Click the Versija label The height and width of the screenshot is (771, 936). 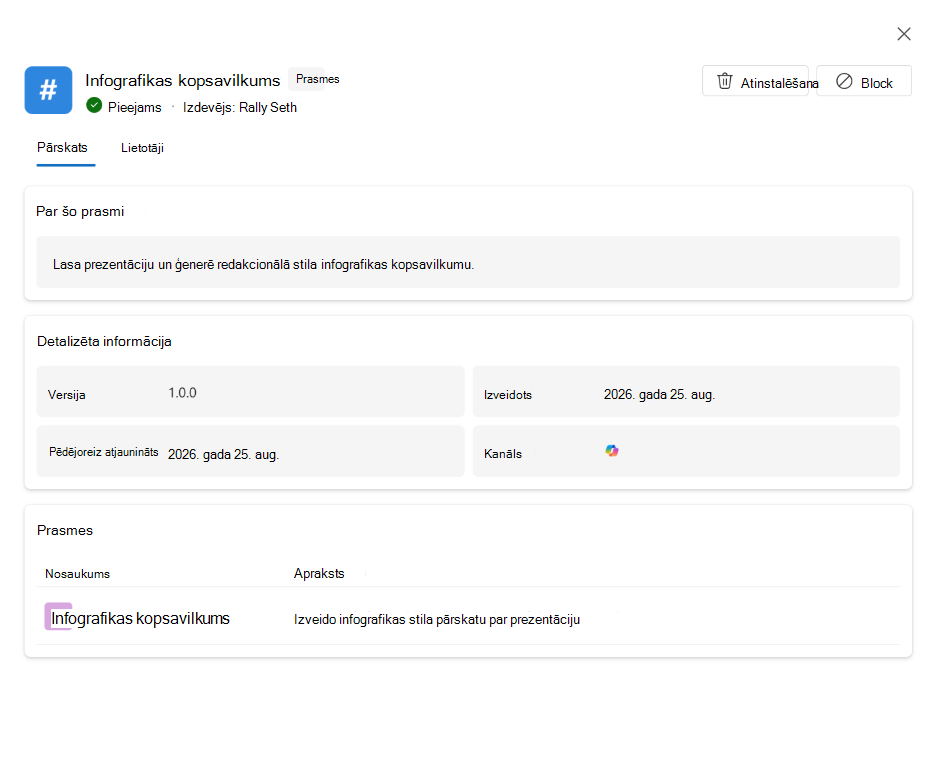click(x=67, y=394)
